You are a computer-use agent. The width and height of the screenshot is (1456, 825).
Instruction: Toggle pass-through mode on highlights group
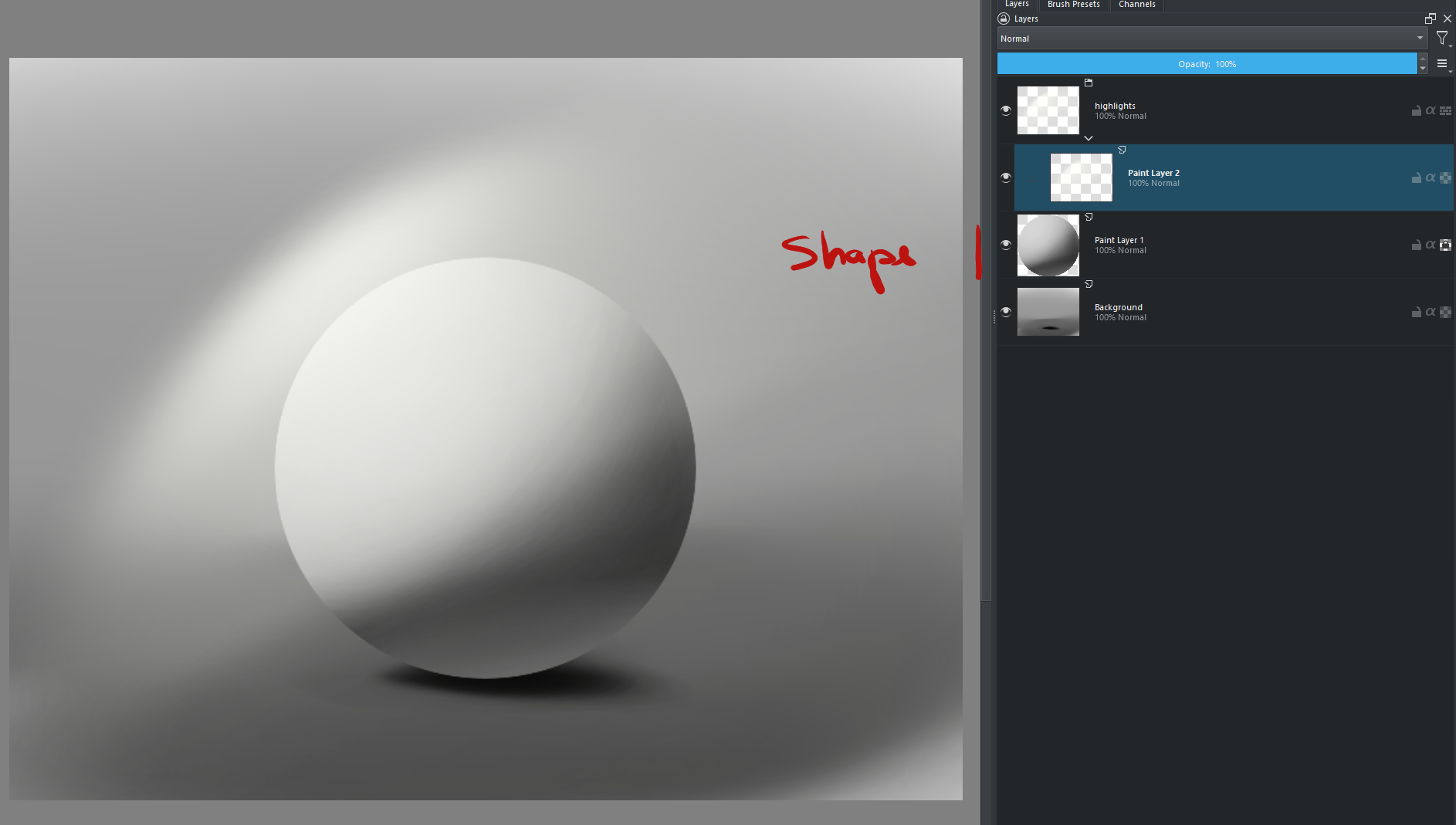click(1446, 111)
